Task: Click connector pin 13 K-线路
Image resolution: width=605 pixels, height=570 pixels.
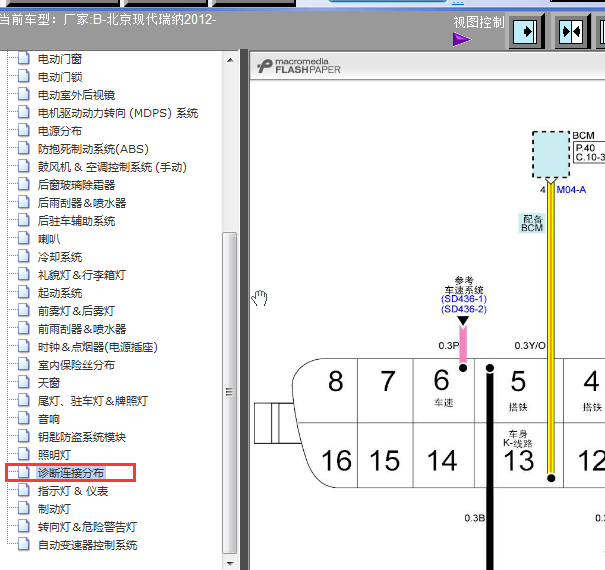Action: point(518,455)
